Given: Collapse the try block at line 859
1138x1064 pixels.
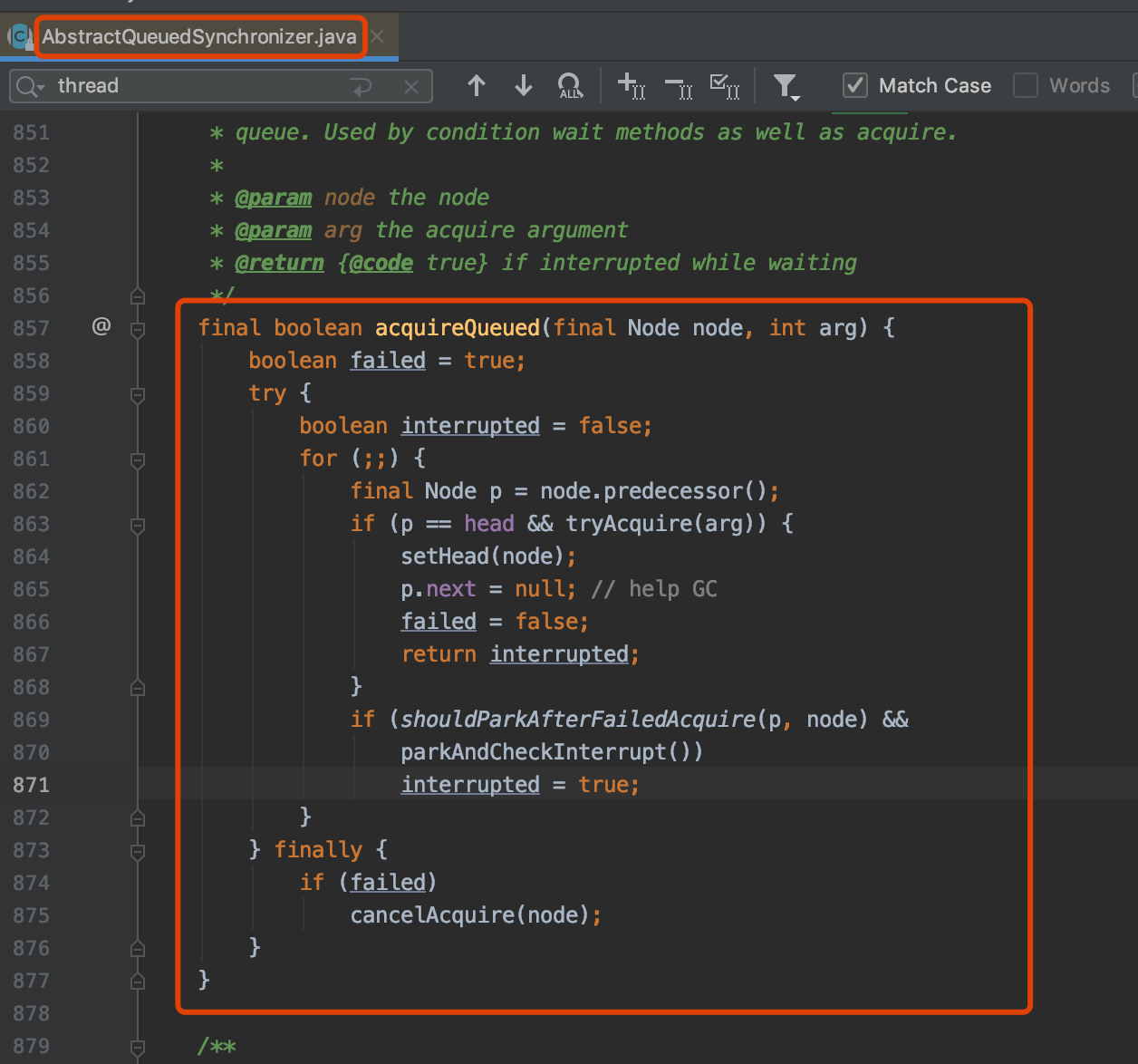Looking at the screenshot, I should coord(138,394).
